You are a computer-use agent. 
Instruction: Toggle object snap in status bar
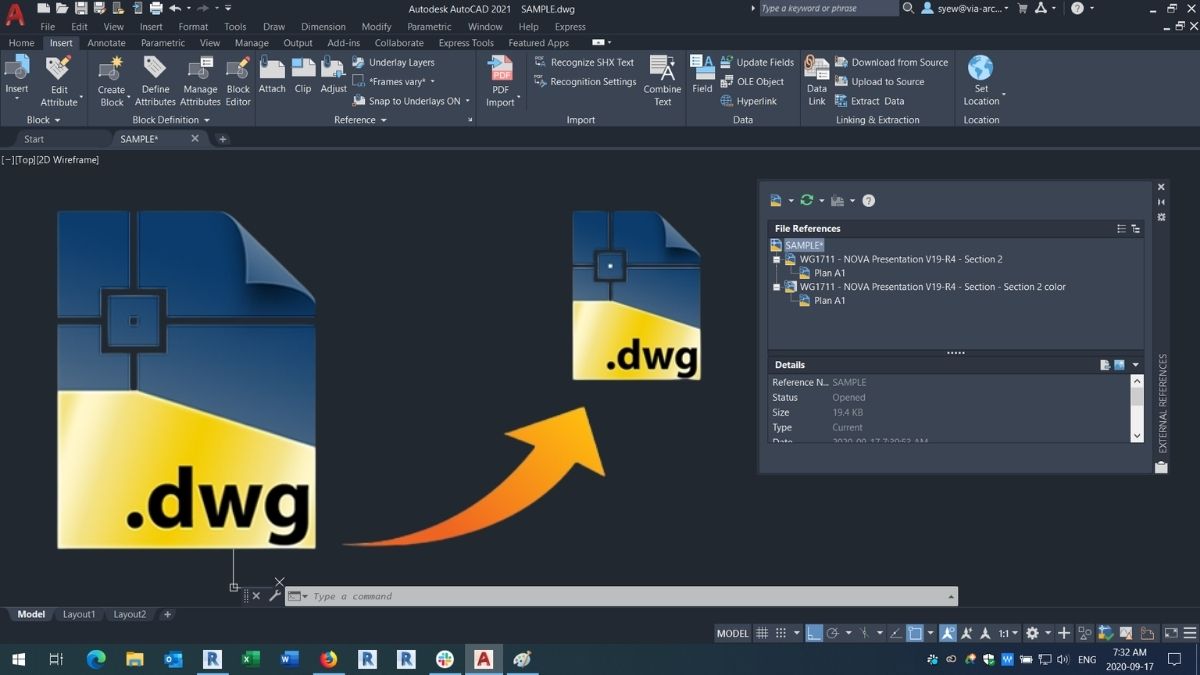(914, 633)
